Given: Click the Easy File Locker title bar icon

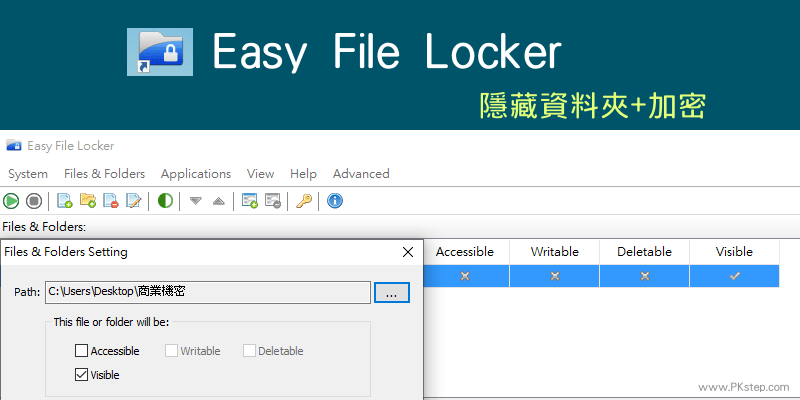Looking at the screenshot, I should pos(14,145).
